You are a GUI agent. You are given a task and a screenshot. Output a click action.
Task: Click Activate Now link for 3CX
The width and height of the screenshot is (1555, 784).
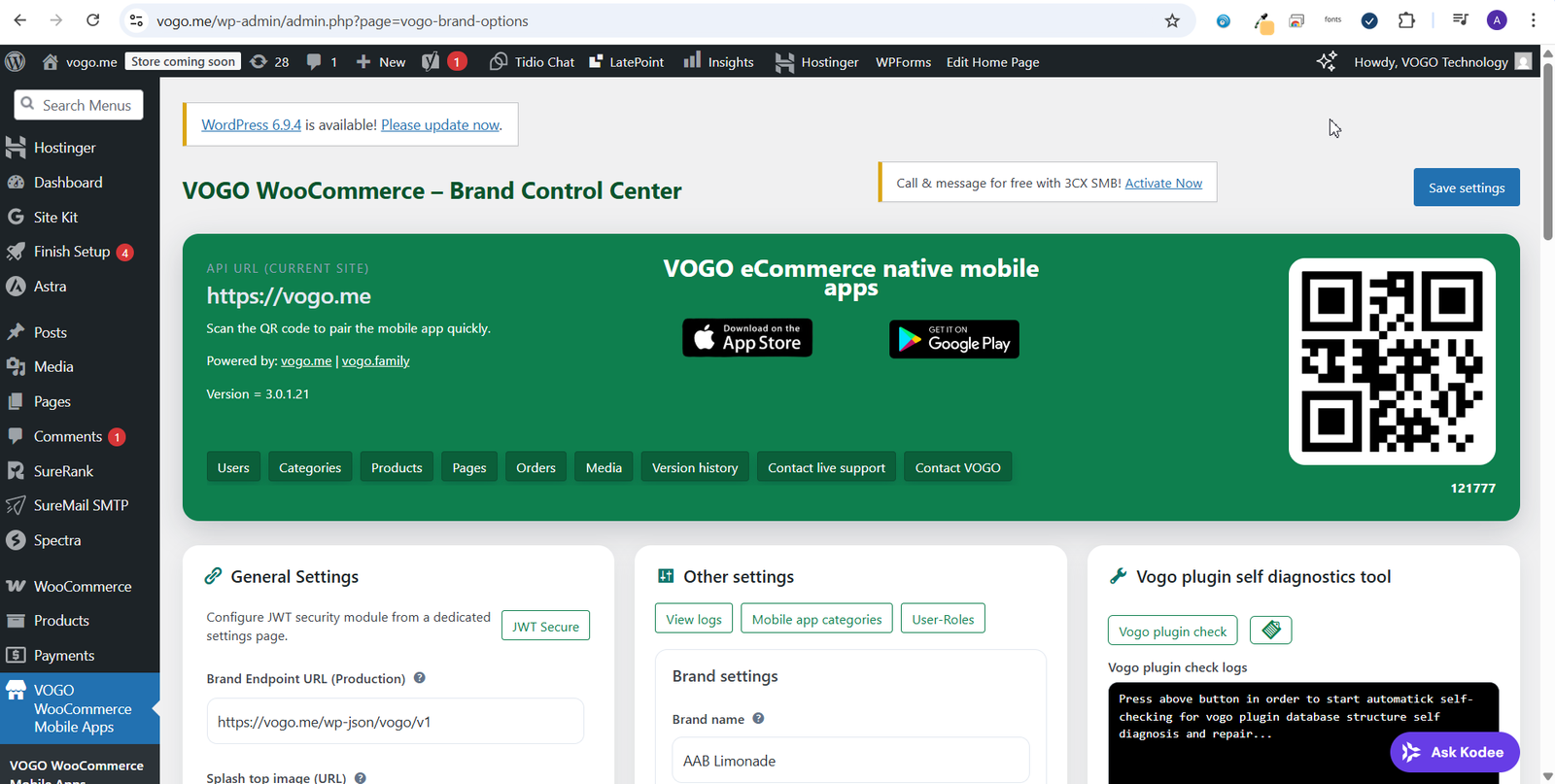pos(1163,183)
